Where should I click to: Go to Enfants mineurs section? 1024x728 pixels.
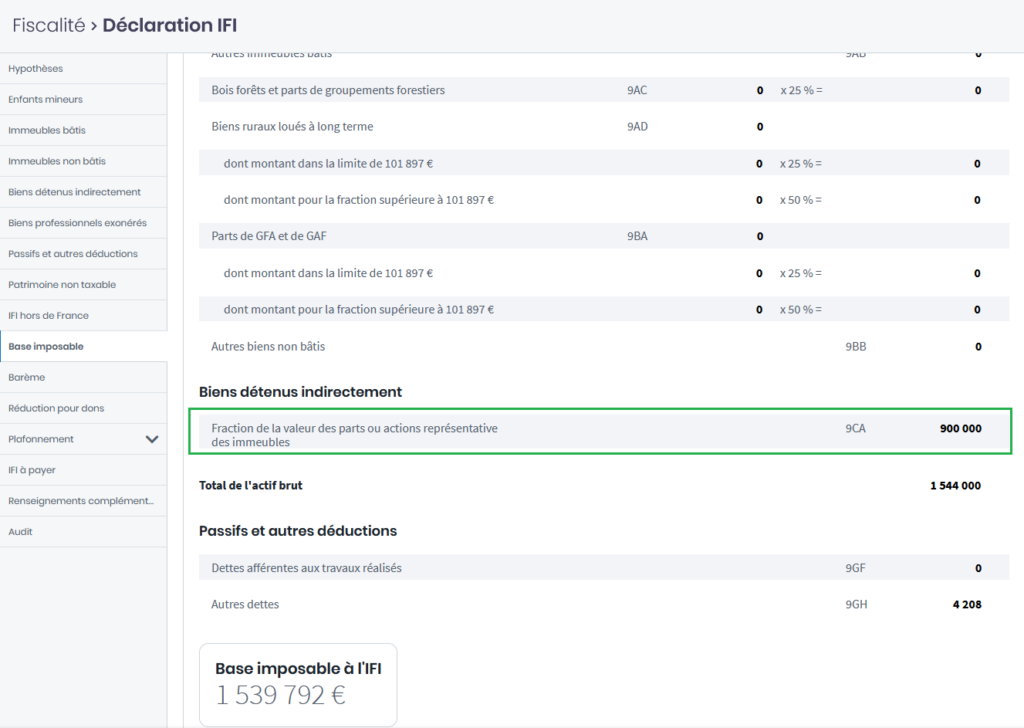(x=45, y=99)
